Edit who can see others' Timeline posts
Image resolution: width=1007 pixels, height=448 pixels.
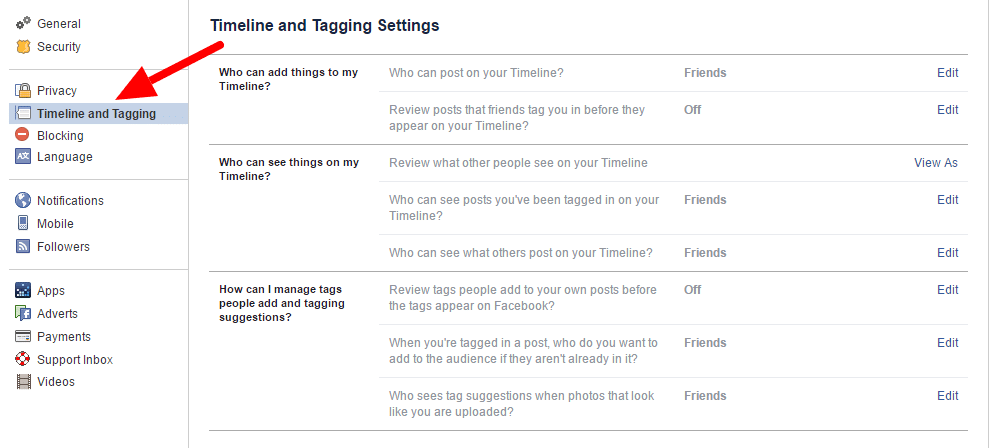pos(947,253)
